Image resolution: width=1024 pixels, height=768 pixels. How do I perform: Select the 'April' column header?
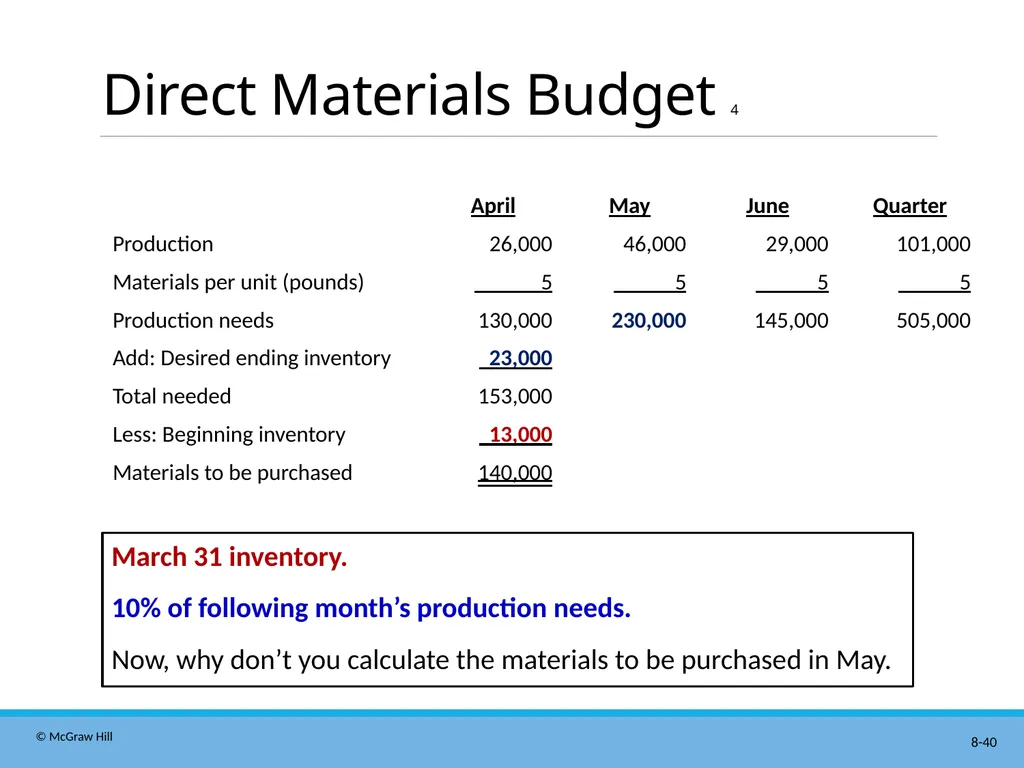(x=493, y=206)
